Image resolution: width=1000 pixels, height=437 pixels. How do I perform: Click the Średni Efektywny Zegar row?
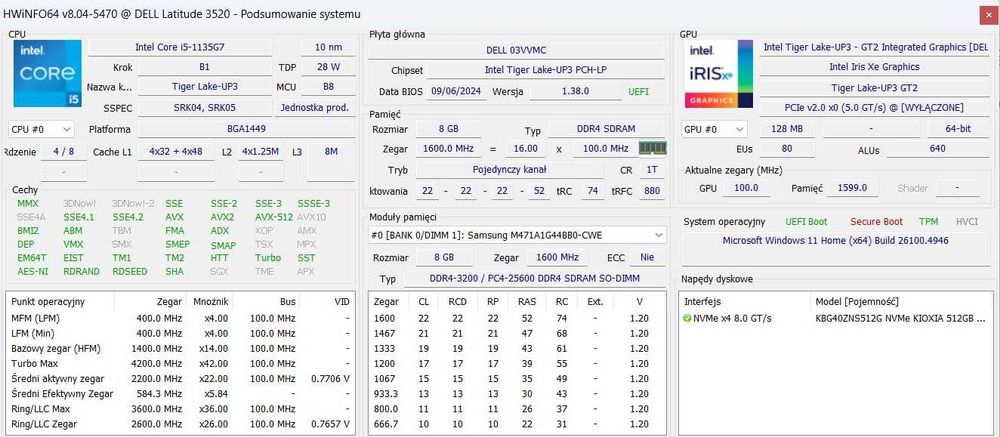point(180,394)
